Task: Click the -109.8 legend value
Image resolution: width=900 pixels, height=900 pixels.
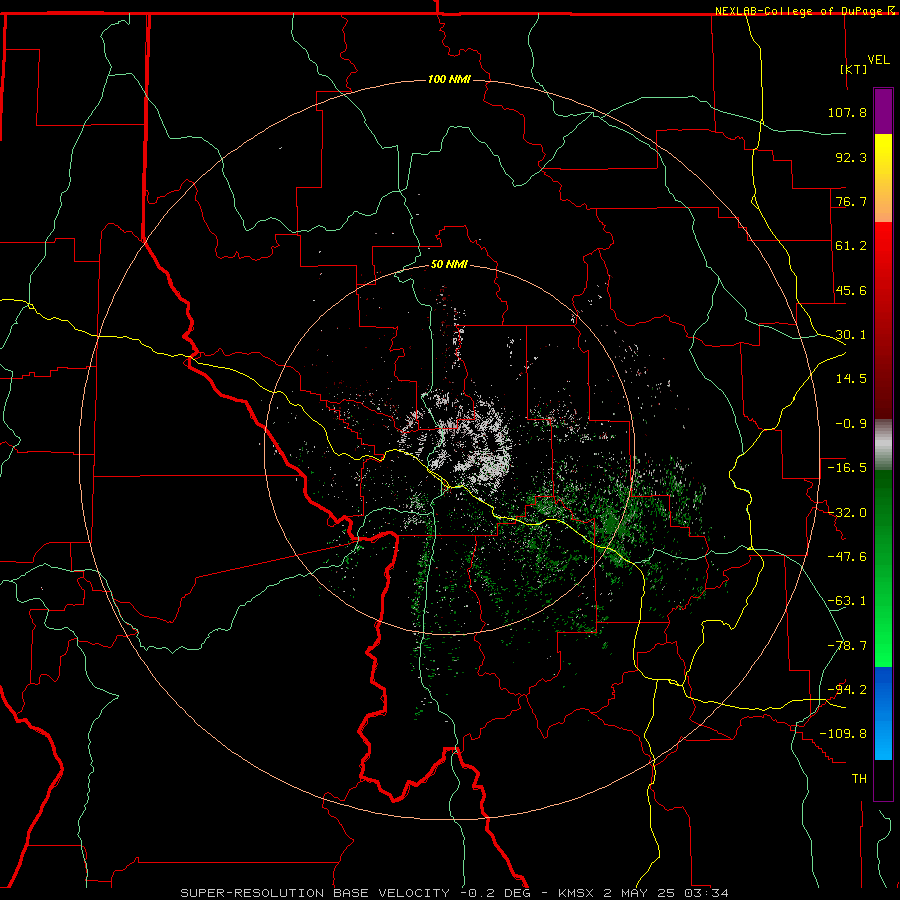Action: 843,734
